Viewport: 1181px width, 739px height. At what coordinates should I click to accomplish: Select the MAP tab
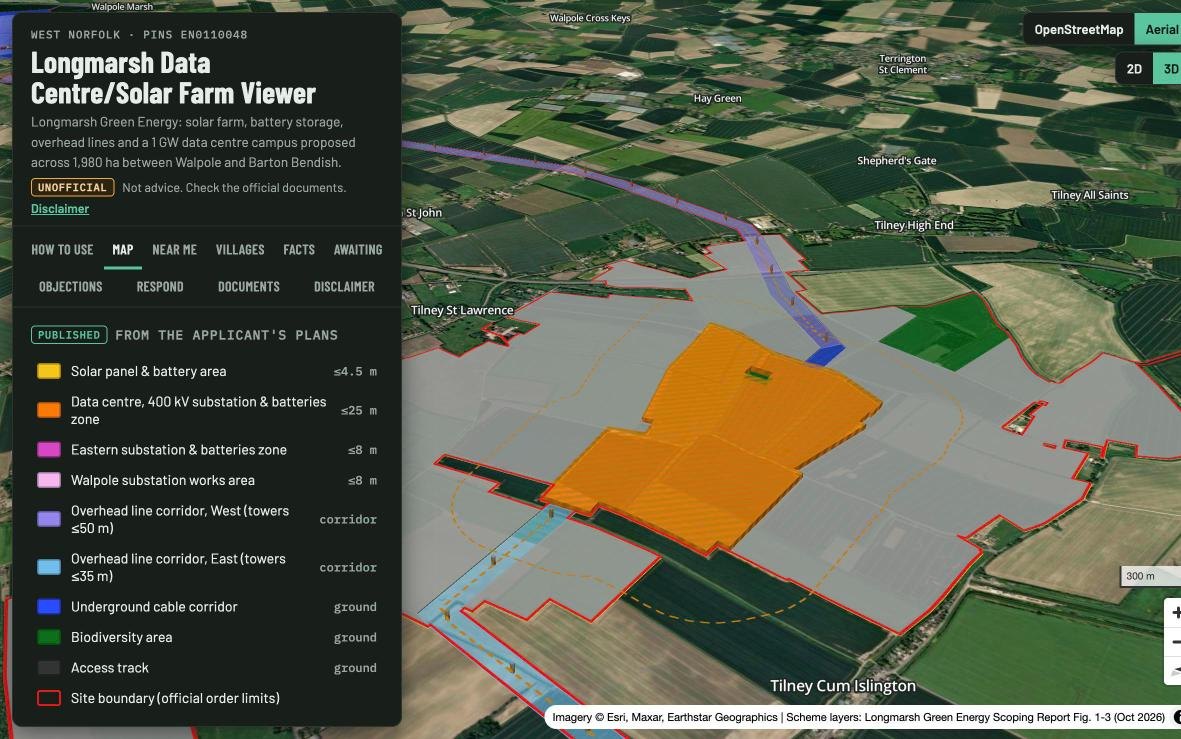(x=123, y=250)
